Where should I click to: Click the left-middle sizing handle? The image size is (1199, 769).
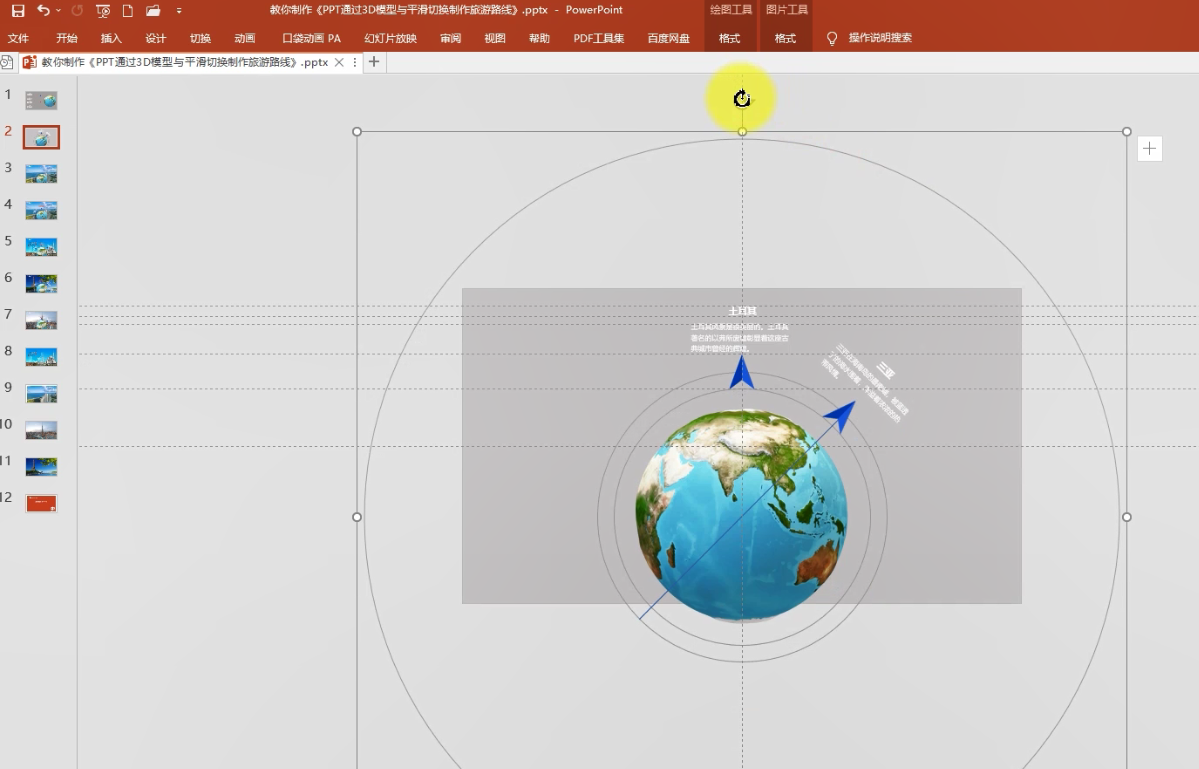pyautogui.click(x=357, y=517)
